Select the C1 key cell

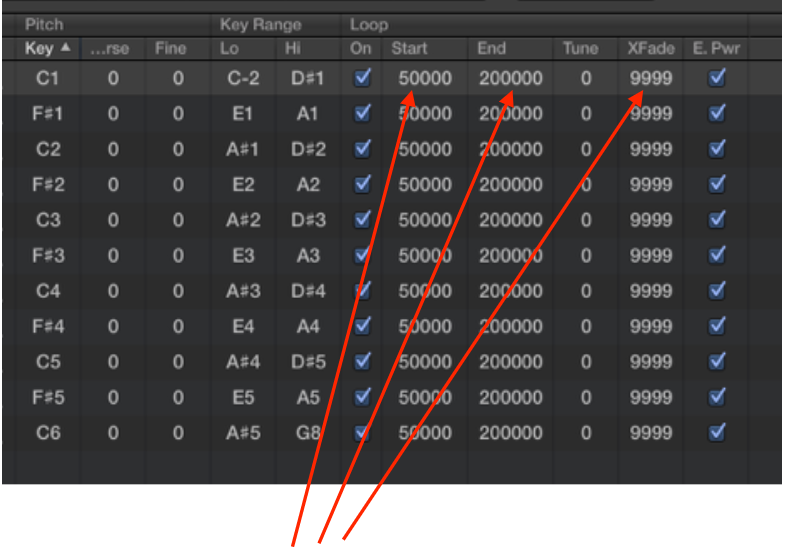tap(48, 78)
